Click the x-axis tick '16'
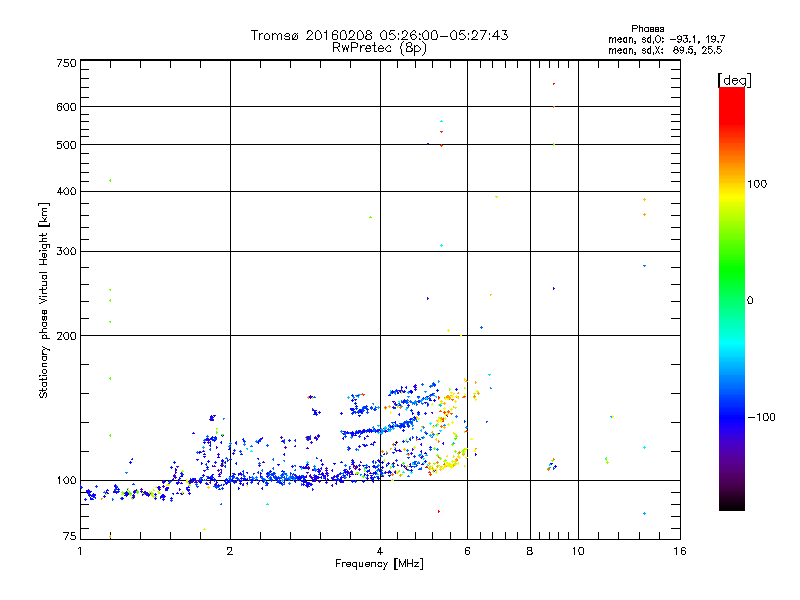 680,551
